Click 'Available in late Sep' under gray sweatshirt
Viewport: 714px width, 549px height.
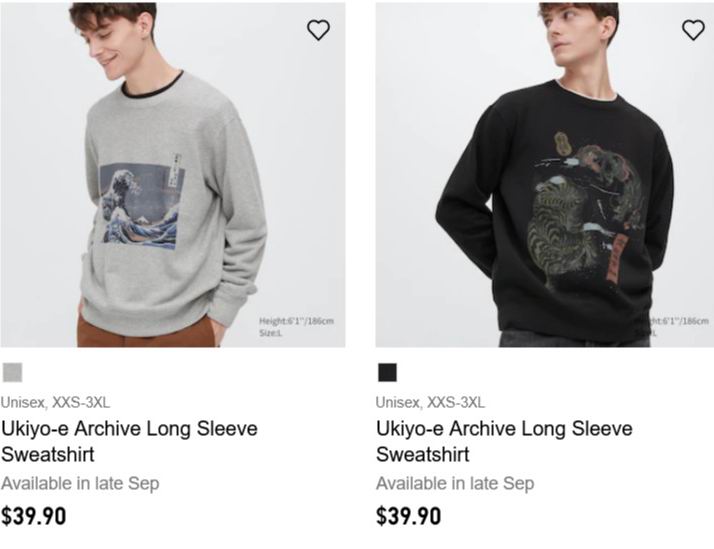80,483
